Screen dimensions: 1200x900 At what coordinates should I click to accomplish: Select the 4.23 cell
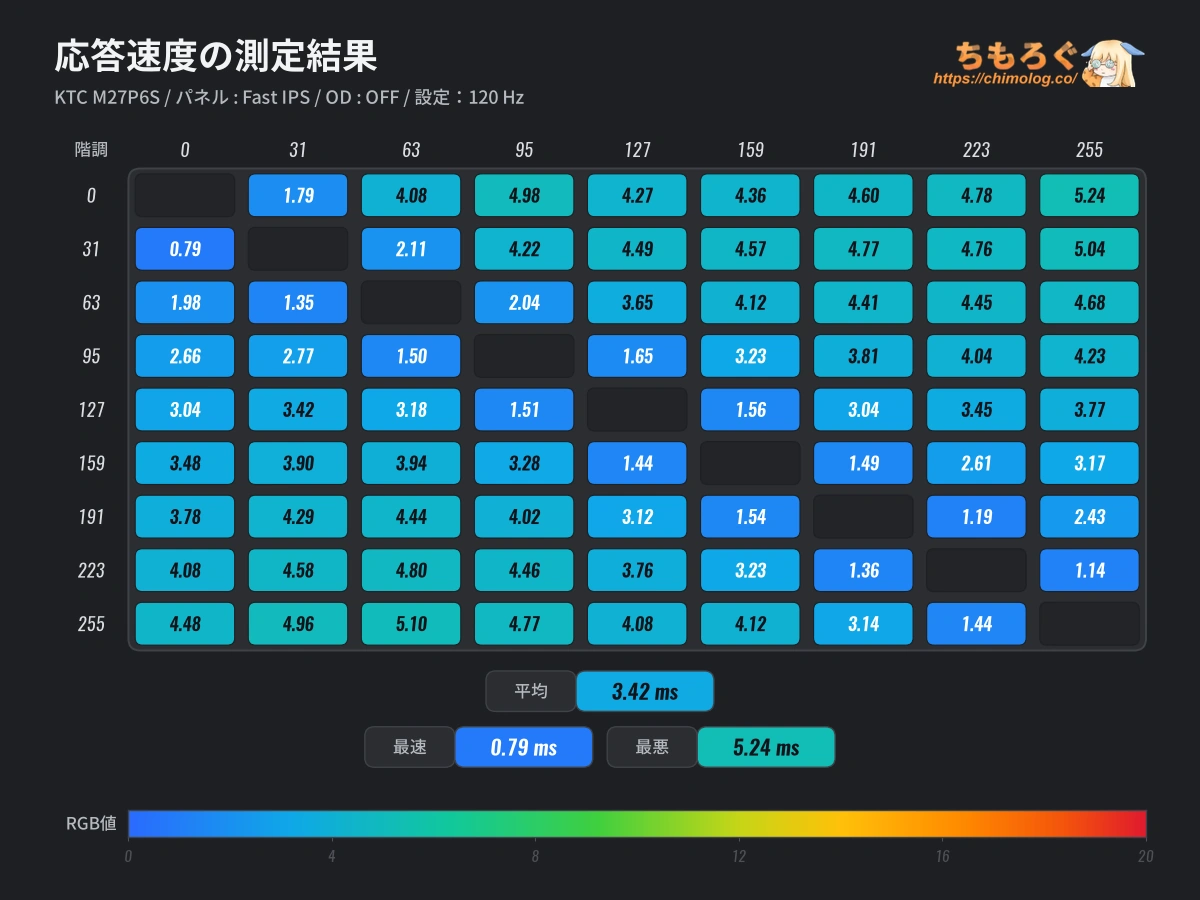click(1089, 356)
